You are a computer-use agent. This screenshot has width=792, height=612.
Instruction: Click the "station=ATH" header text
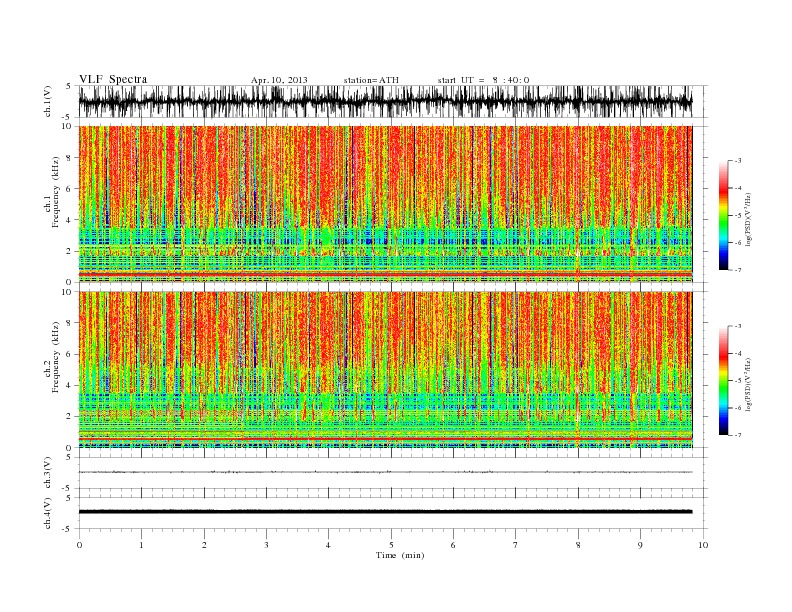click(x=371, y=80)
